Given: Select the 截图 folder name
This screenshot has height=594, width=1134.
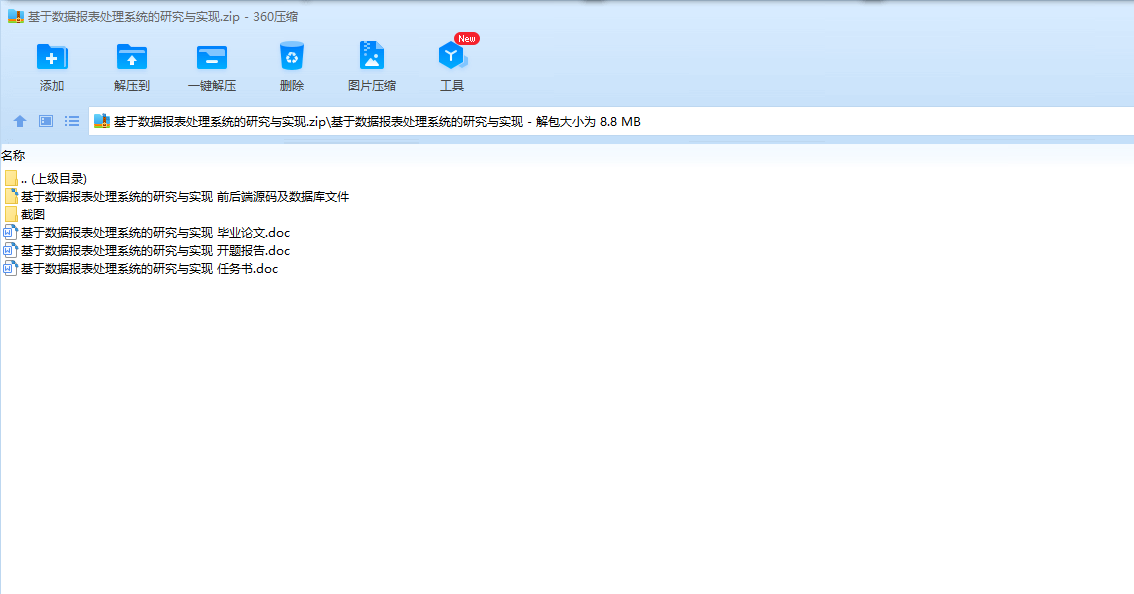Looking at the screenshot, I should click(33, 215).
